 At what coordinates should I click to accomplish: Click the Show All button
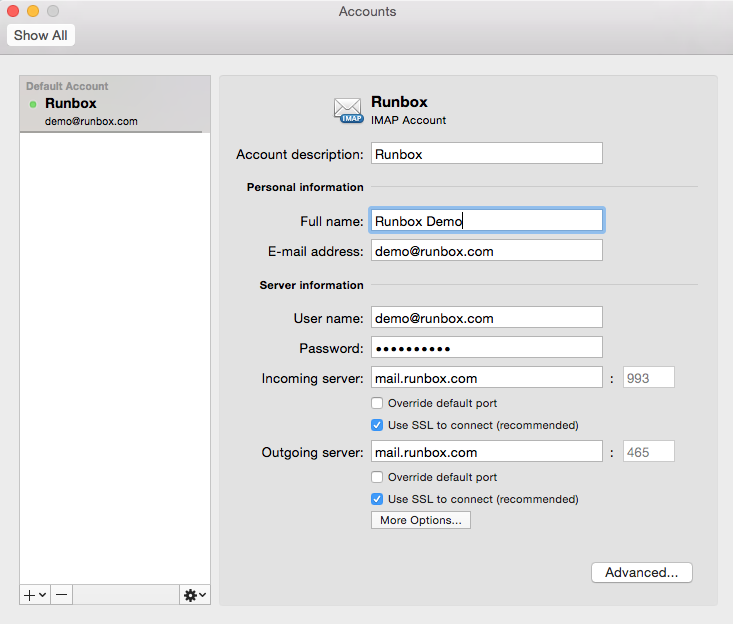click(x=41, y=35)
